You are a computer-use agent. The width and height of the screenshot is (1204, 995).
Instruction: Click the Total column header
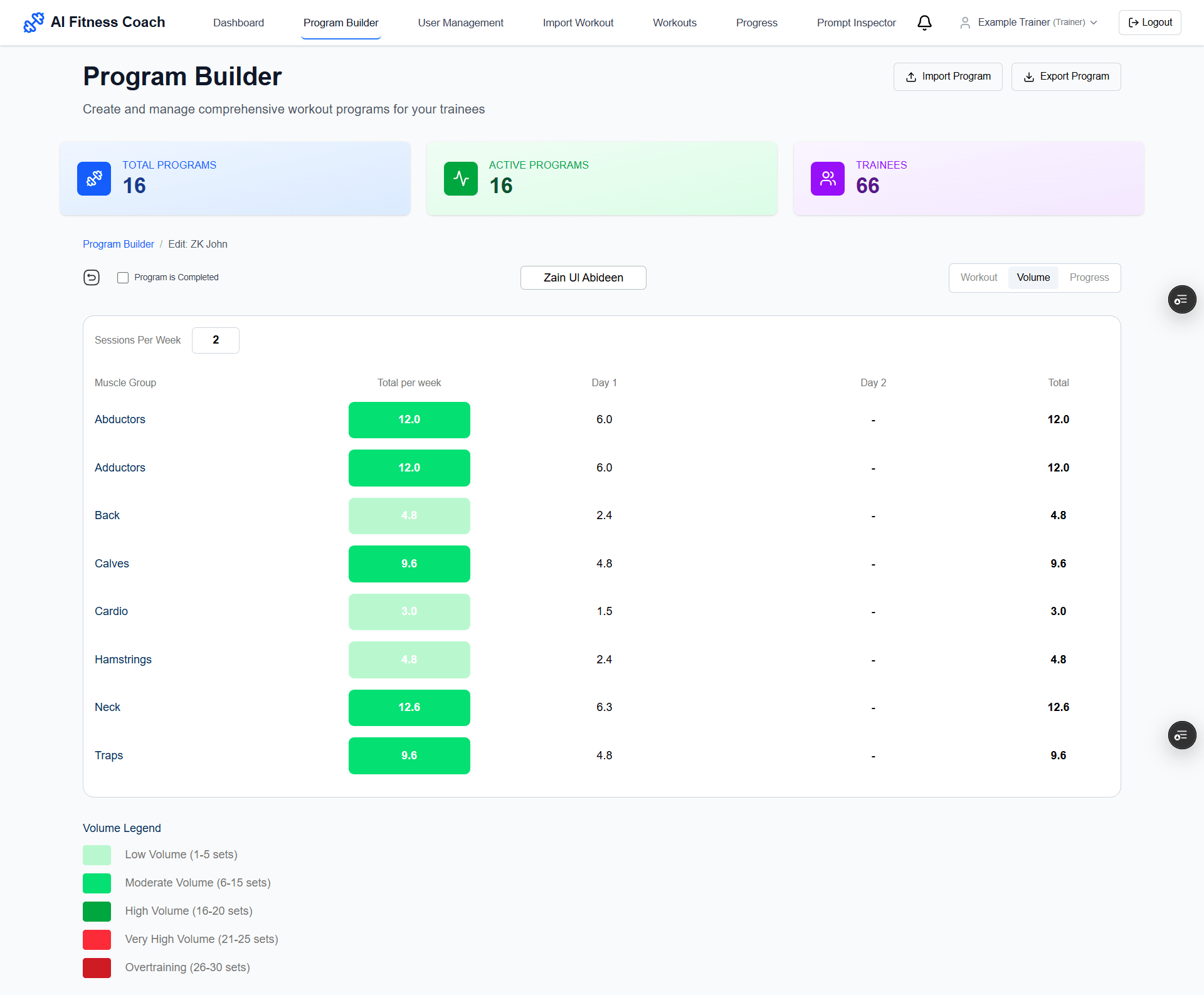(x=1058, y=382)
